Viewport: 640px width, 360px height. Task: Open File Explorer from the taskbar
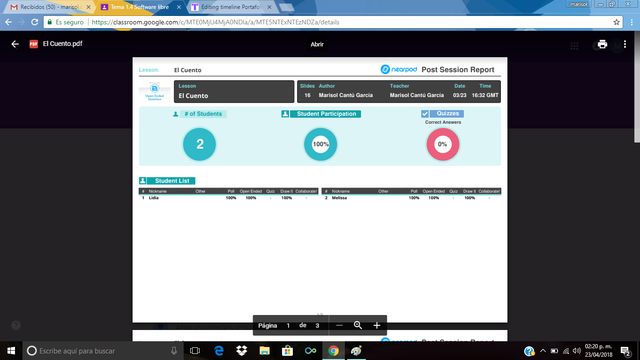(264, 351)
